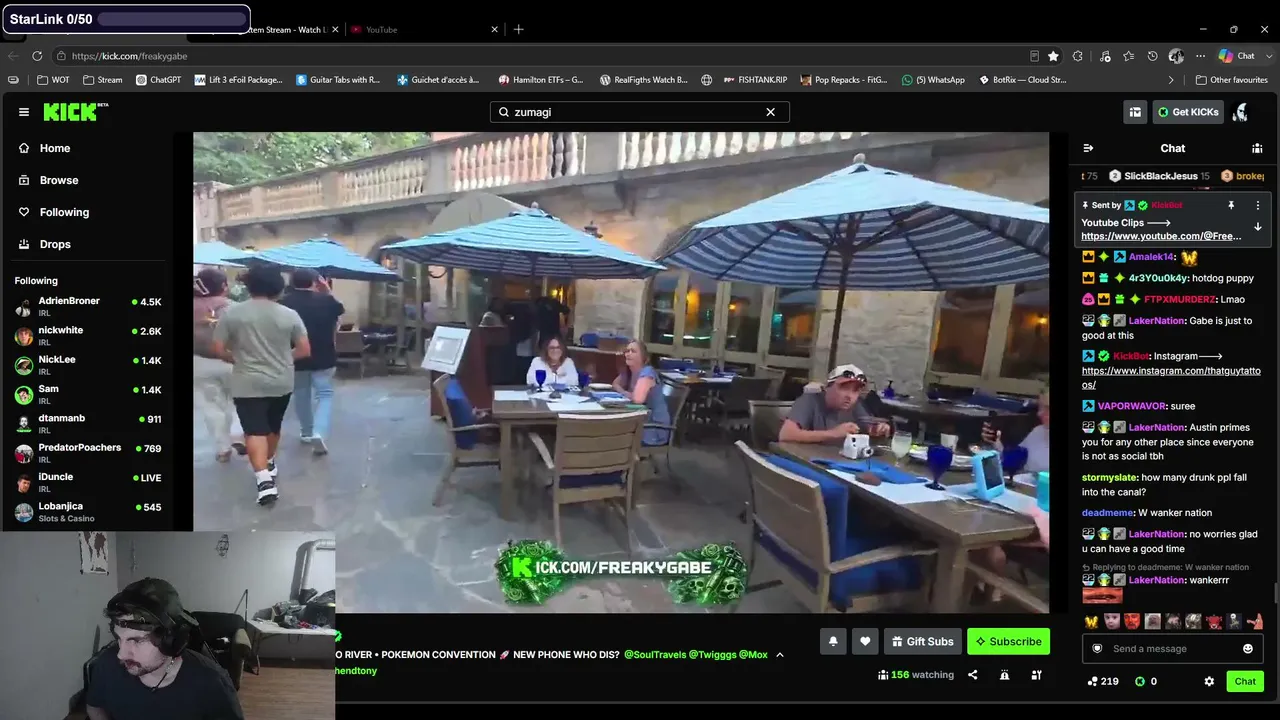This screenshot has height=720, width=1280.
Task: Share the stream via share icon
Action: (x=972, y=675)
